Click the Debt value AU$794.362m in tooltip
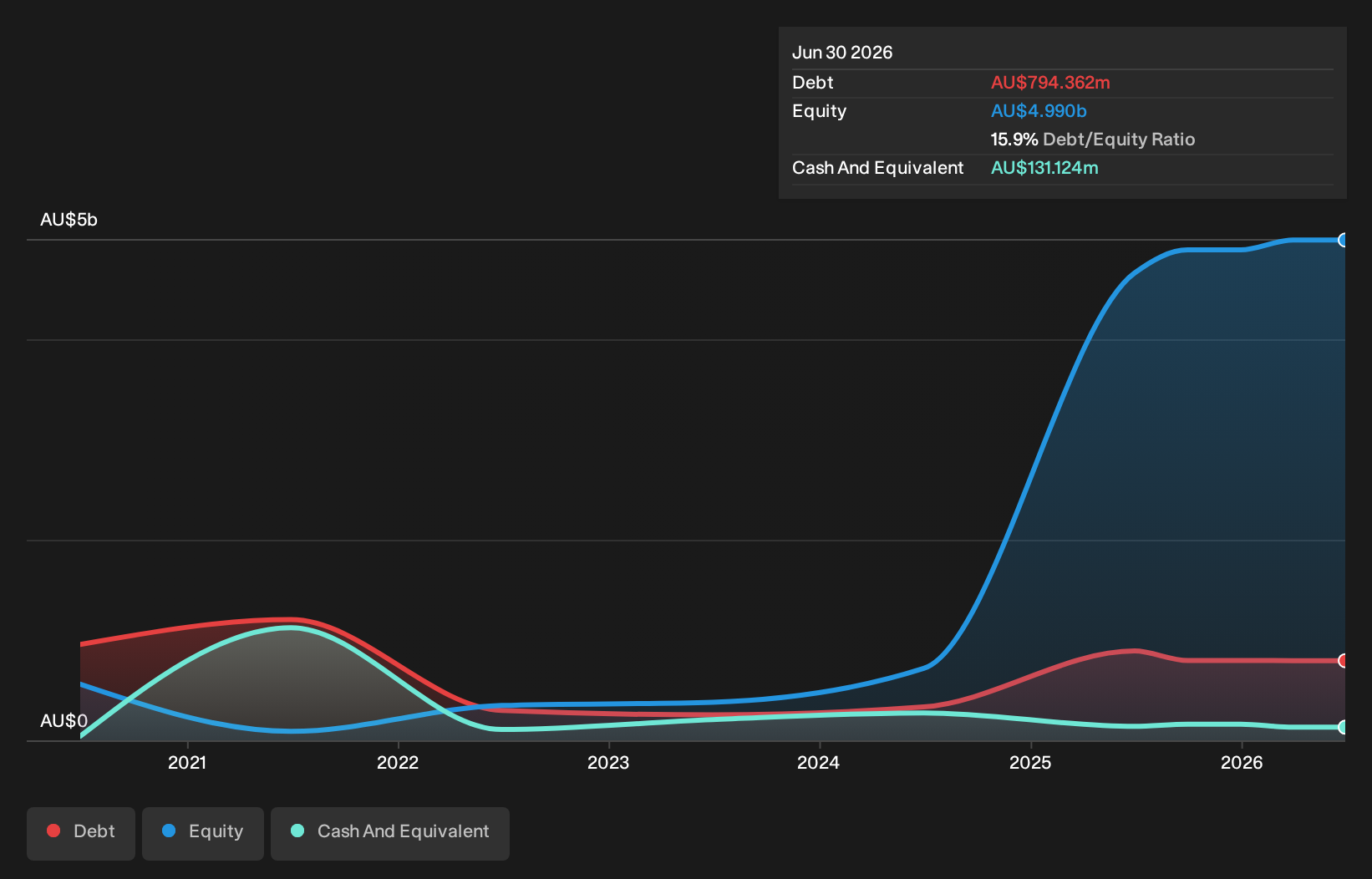This screenshot has height=879, width=1372. coord(1050,83)
